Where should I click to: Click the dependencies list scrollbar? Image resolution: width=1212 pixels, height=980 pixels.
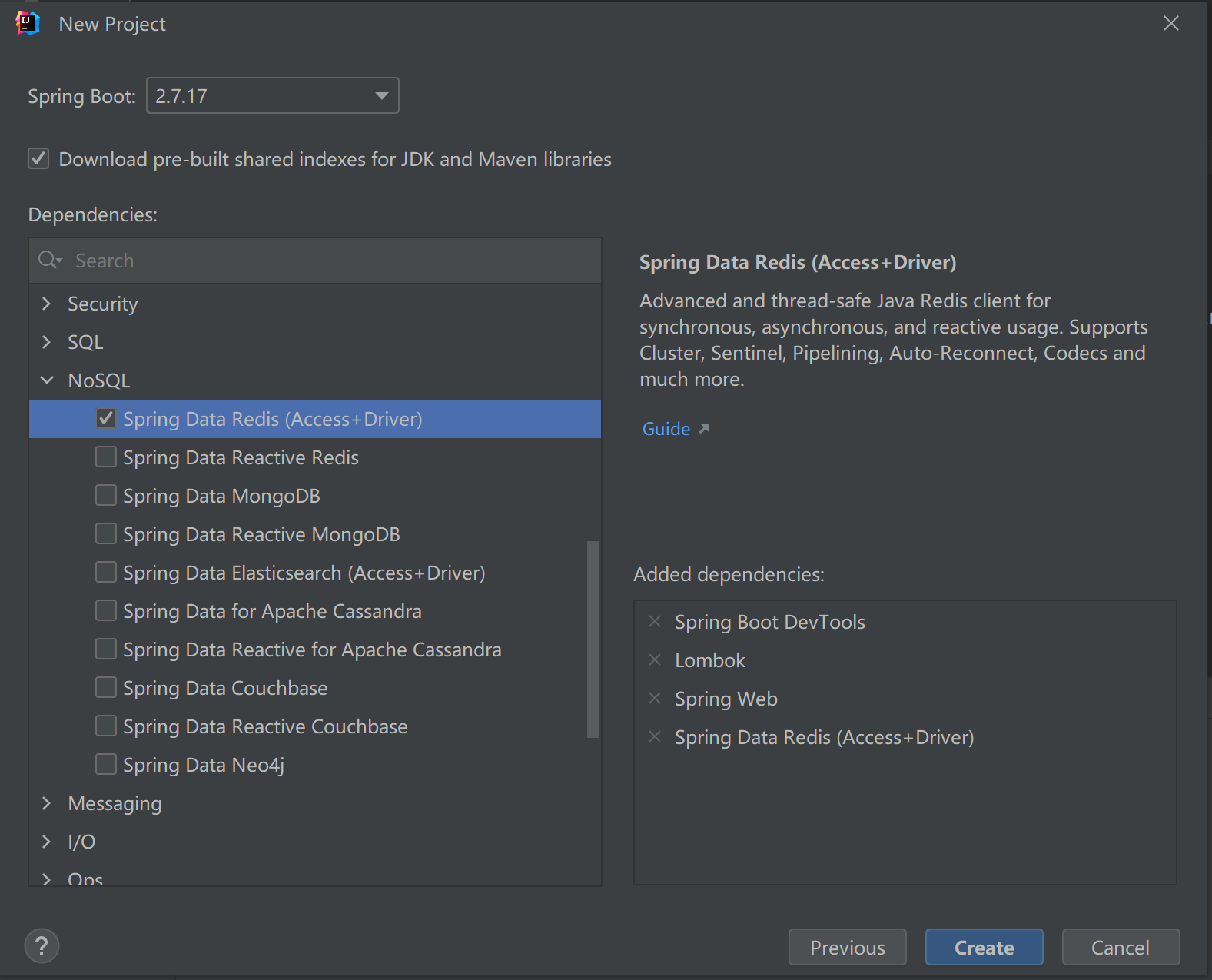[x=593, y=639]
